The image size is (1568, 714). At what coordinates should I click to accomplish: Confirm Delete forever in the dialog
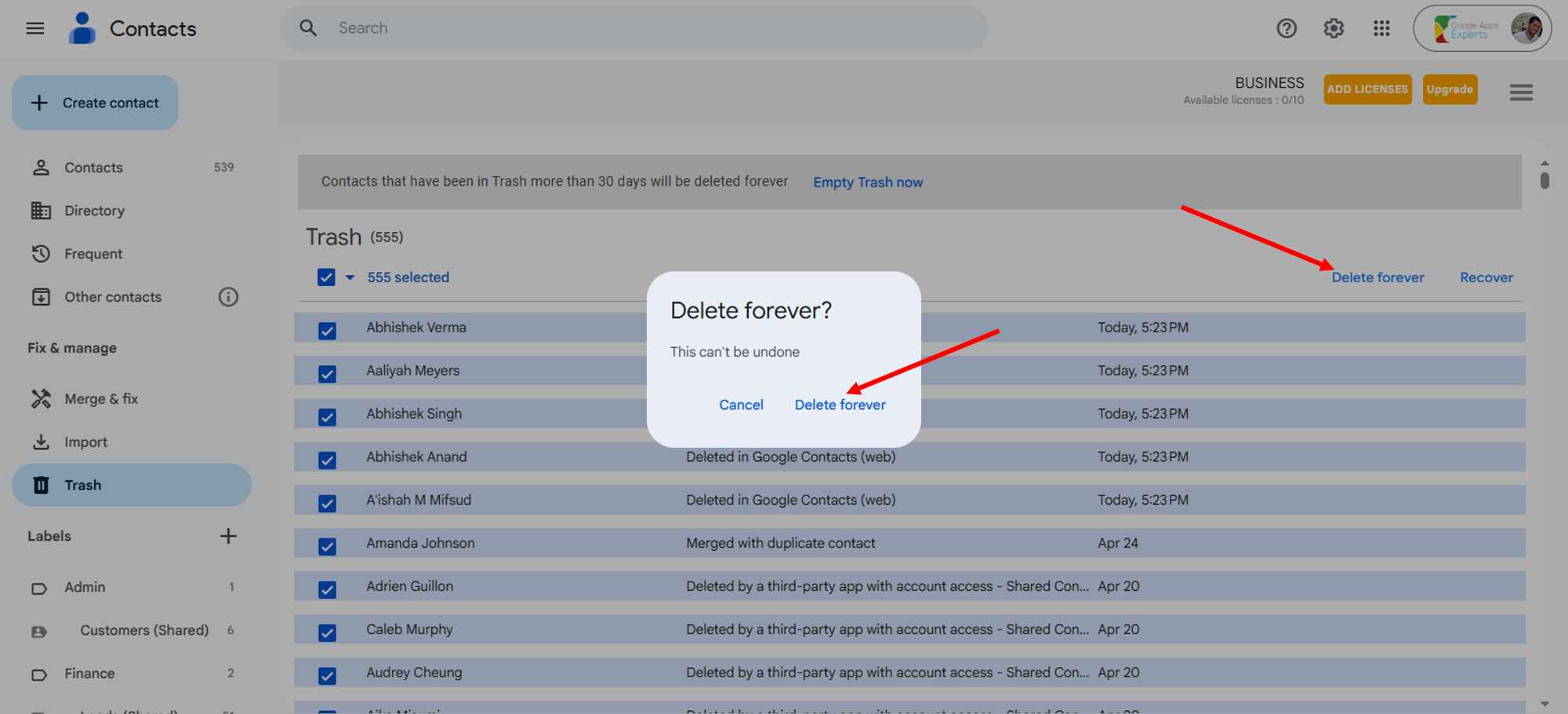pos(840,405)
